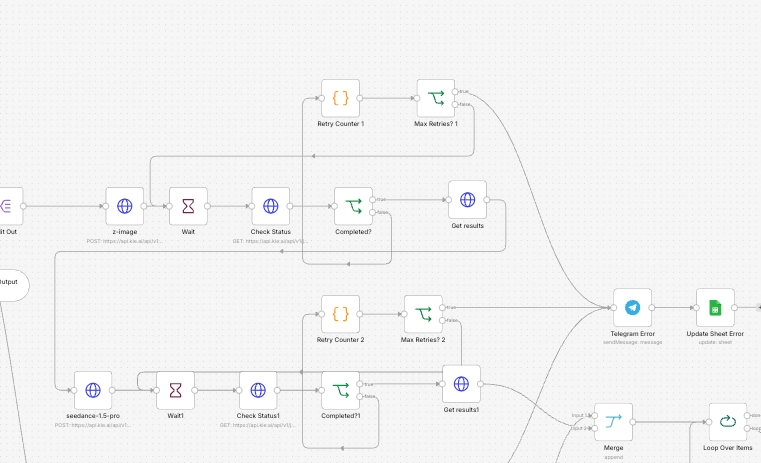Click the Merge append node
761x463 pixels.
click(613, 422)
